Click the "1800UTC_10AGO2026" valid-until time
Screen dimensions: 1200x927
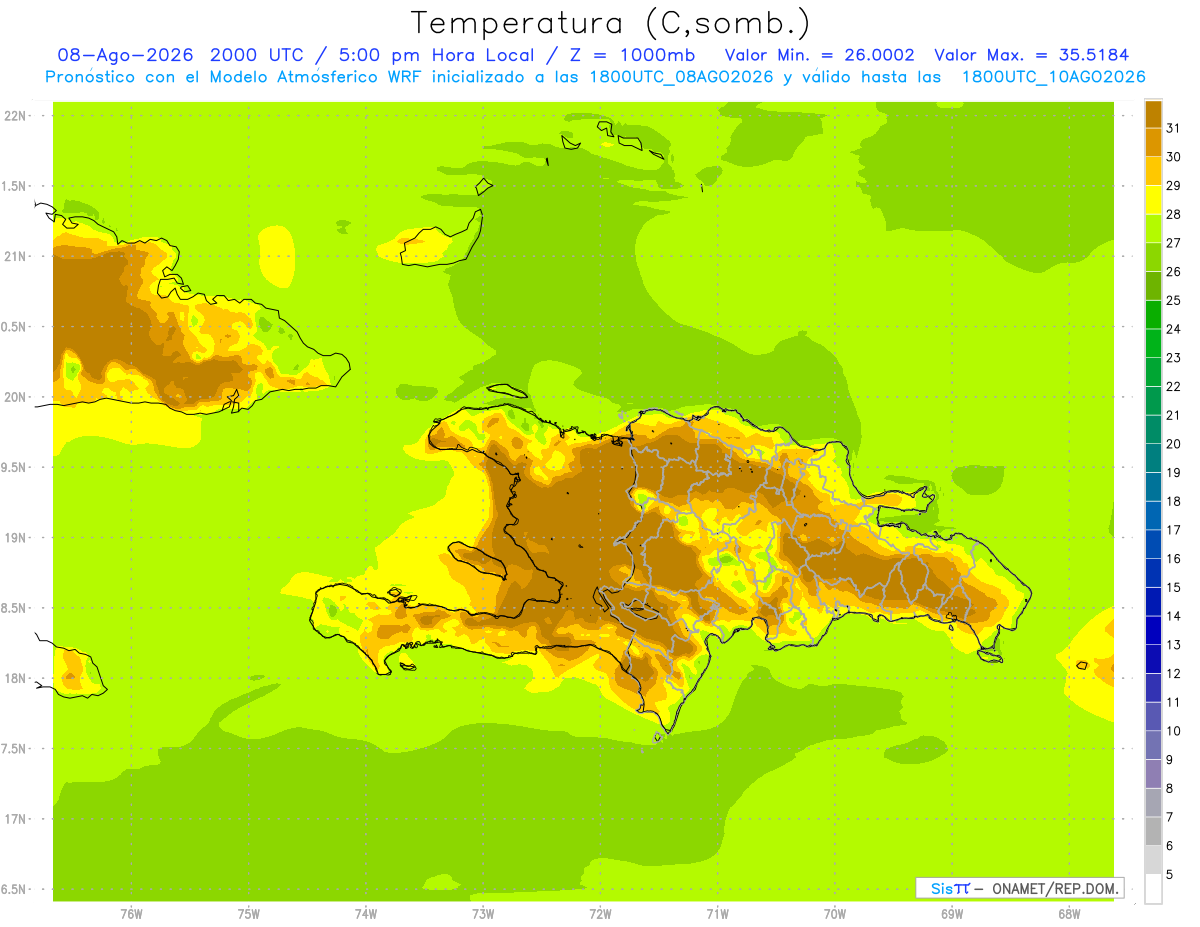pos(1053,77)
